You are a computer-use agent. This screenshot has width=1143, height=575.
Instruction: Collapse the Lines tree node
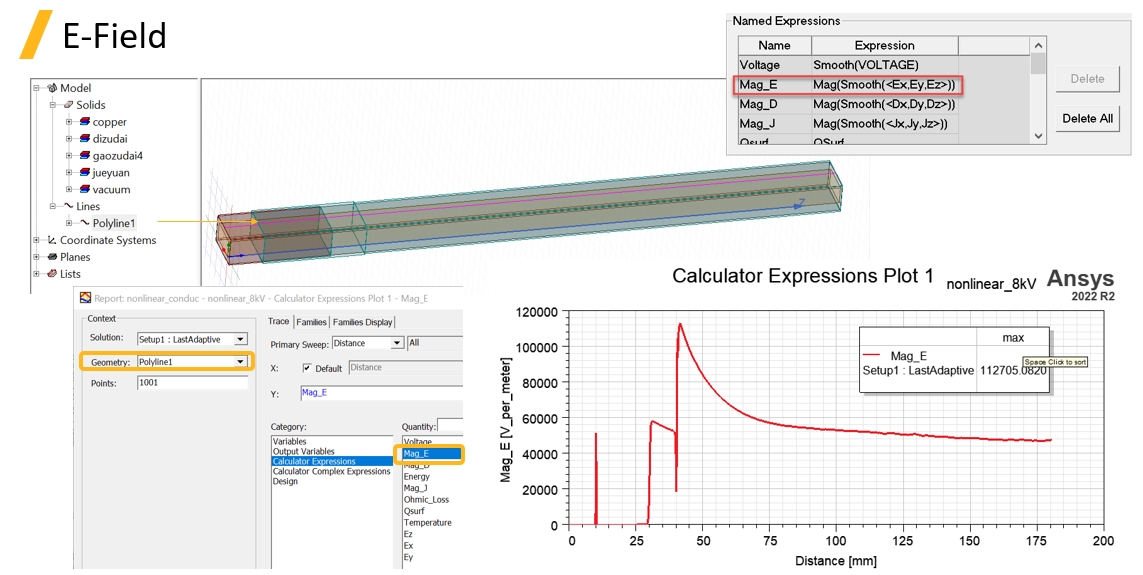tap(53, 206)
